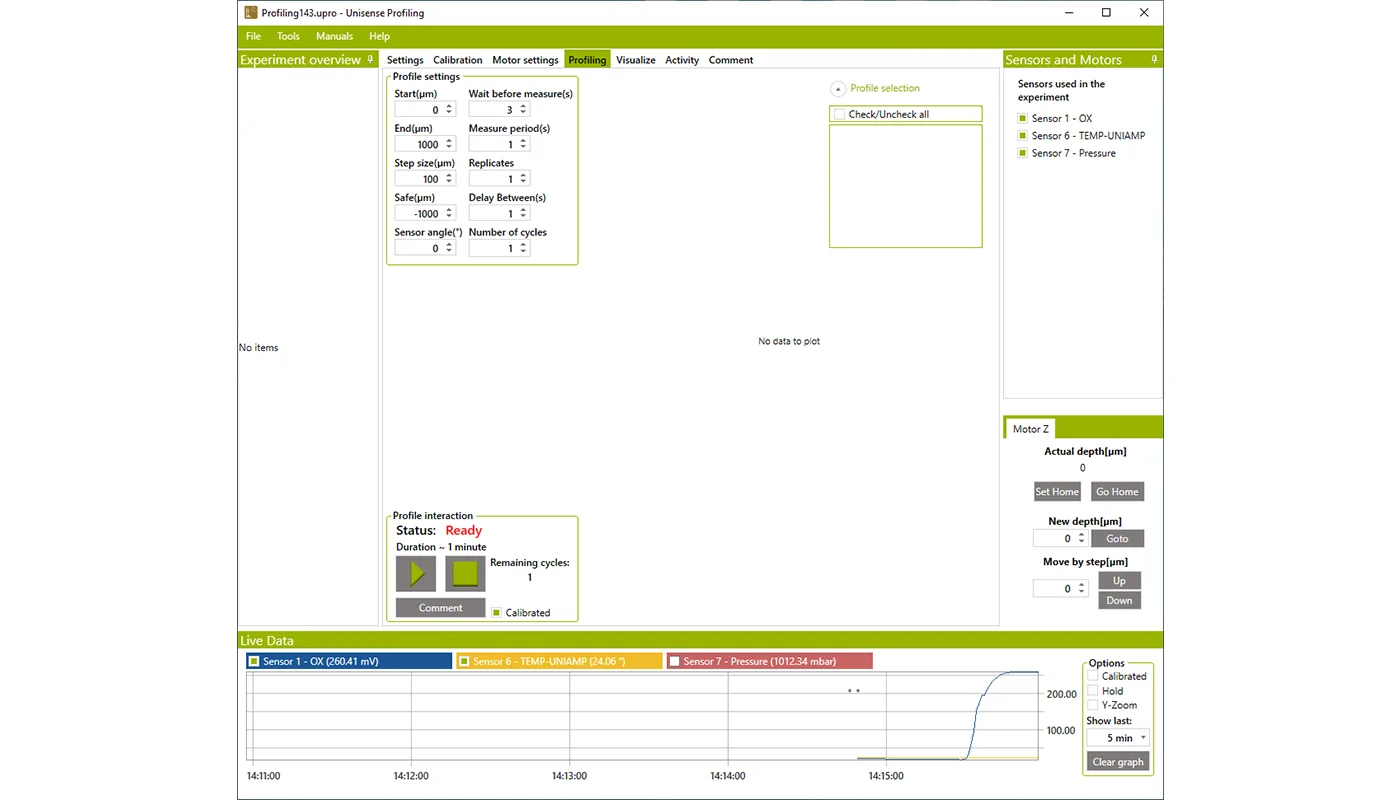Adjust Start(µm) using its spinner arrows
1400x800 pixels.
pyautogui.click(x=449, y=110)
